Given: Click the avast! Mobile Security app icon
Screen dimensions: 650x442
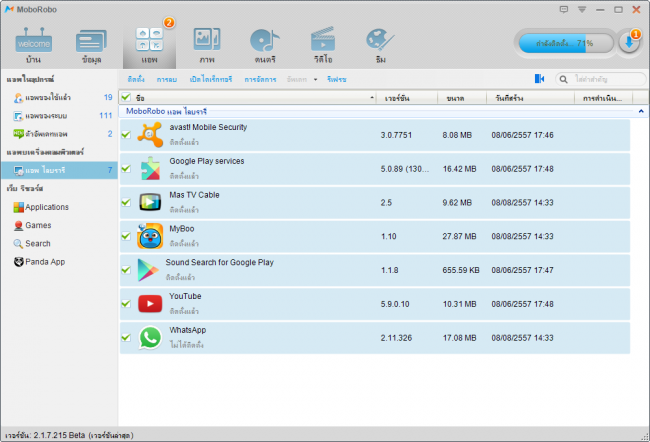Looking at the screenshot, I should pyautogui.click(x=150, y=135).
